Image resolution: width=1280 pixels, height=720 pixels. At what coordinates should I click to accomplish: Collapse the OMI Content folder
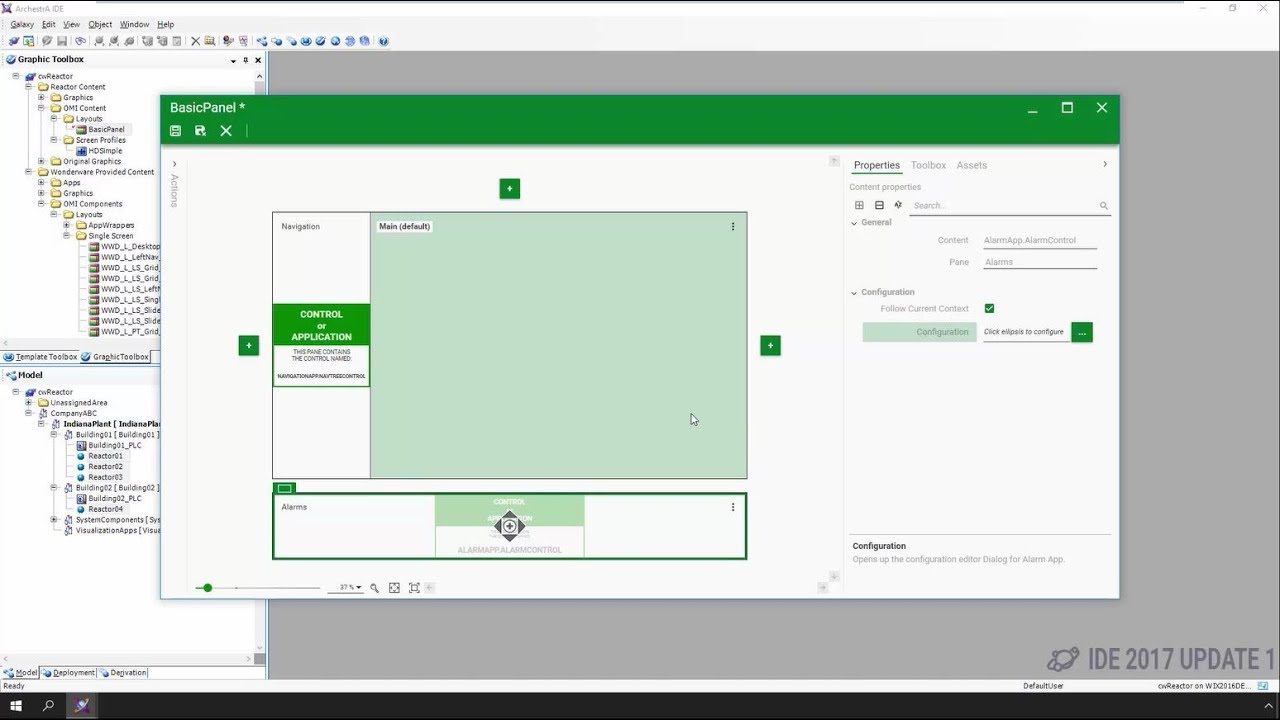tap(42, 108)
